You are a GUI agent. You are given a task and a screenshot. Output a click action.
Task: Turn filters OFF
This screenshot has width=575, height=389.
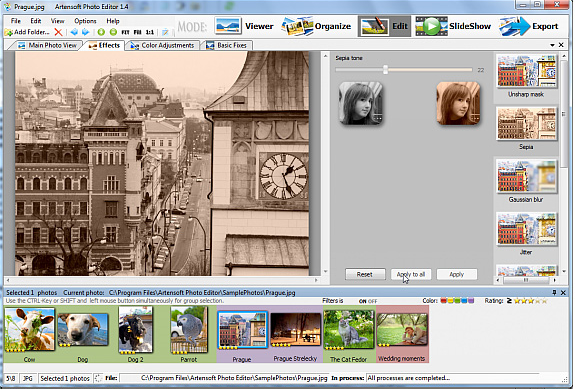click(372, 301)
